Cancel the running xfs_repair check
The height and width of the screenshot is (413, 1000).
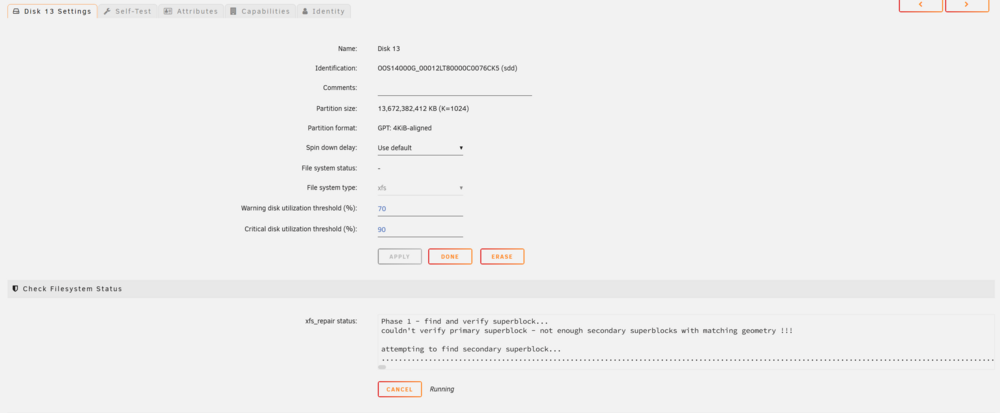400,389
